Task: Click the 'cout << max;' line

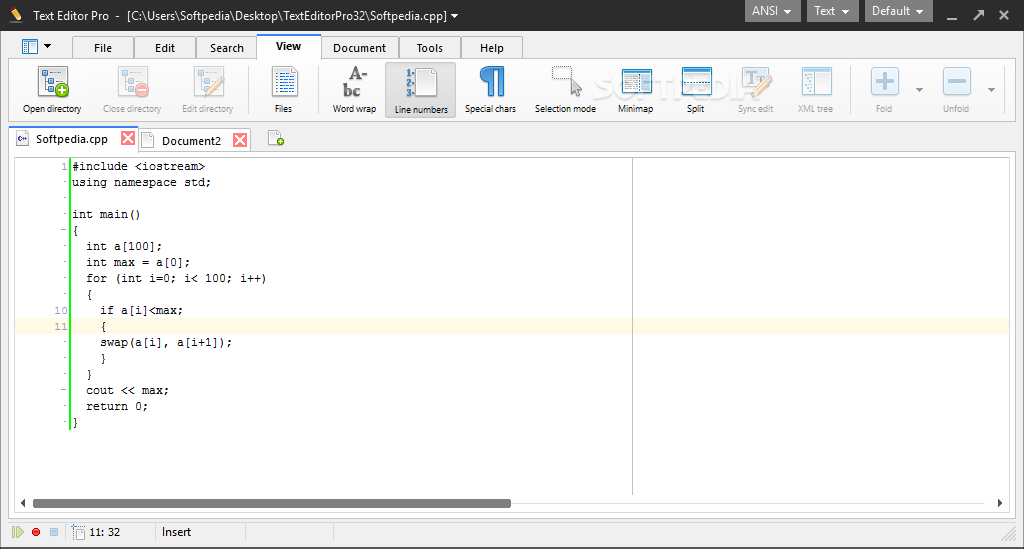Action: 127,390
